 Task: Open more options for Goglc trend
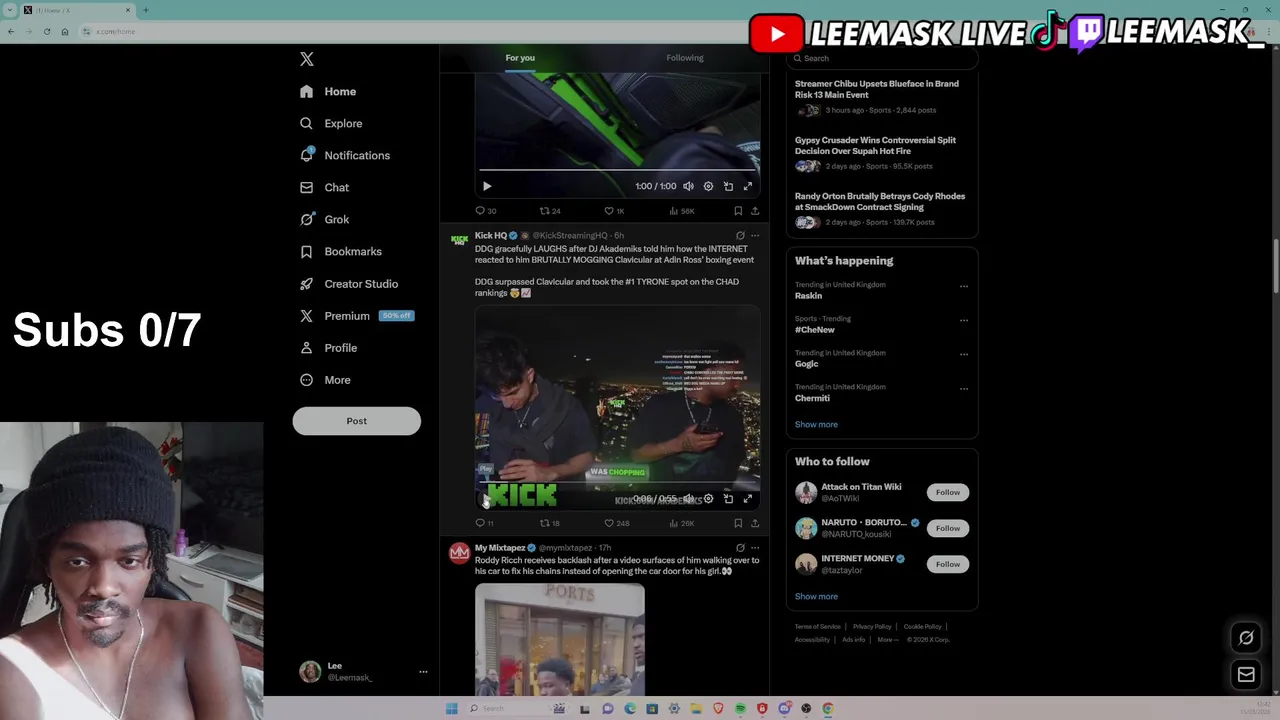click(964, 354)
